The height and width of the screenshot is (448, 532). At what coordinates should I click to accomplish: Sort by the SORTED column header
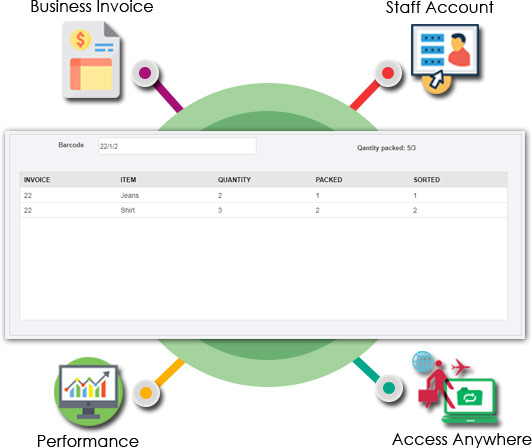click(426, 180)
